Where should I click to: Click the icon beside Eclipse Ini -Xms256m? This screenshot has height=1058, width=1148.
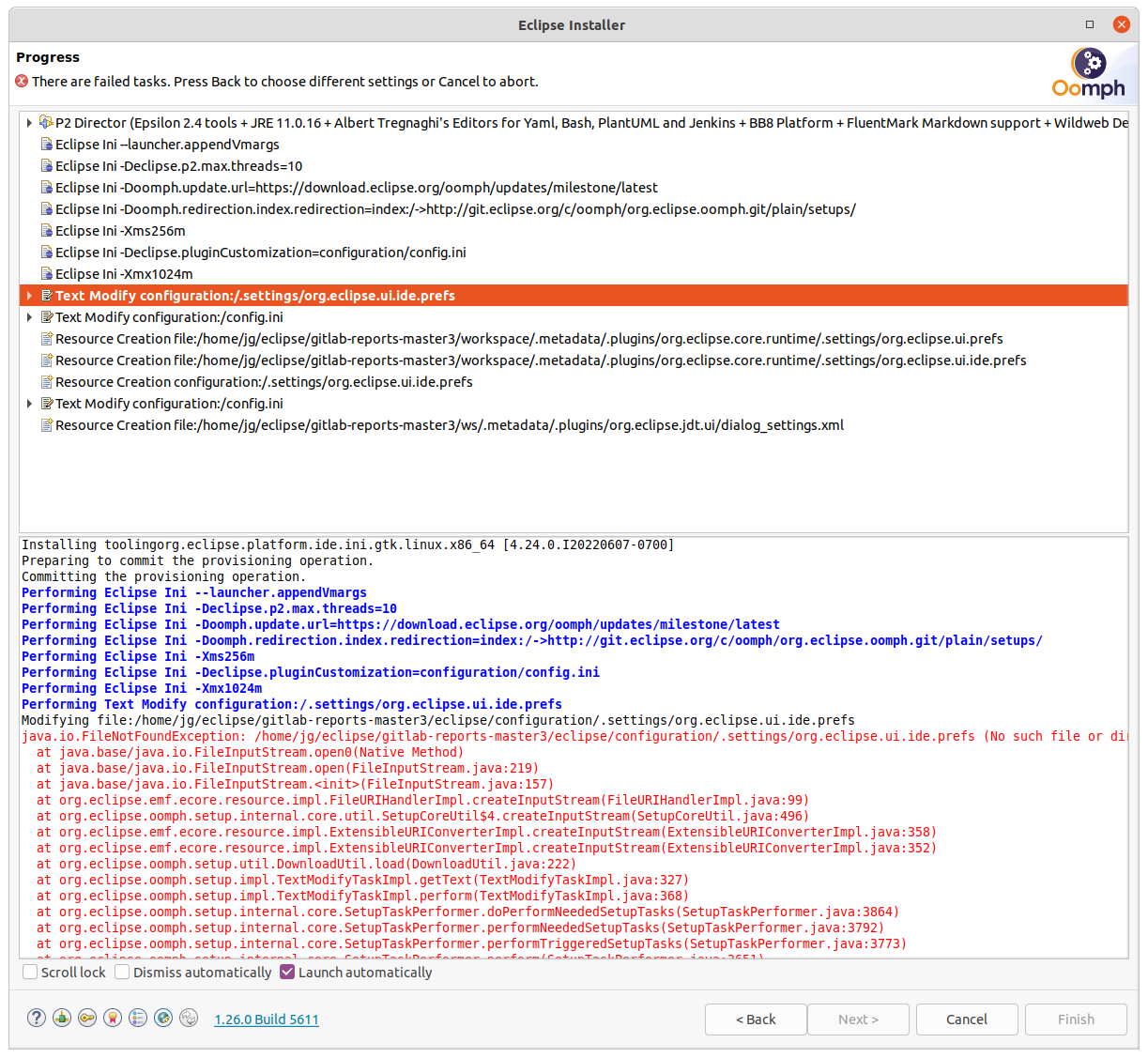pyautogui.click(x=46, y=230)
